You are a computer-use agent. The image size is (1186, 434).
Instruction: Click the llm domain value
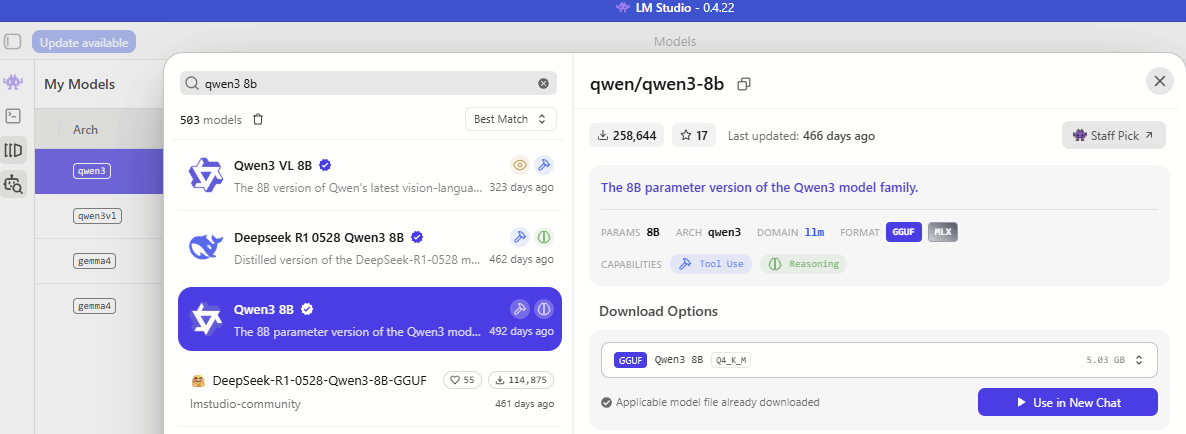point(815,232)
